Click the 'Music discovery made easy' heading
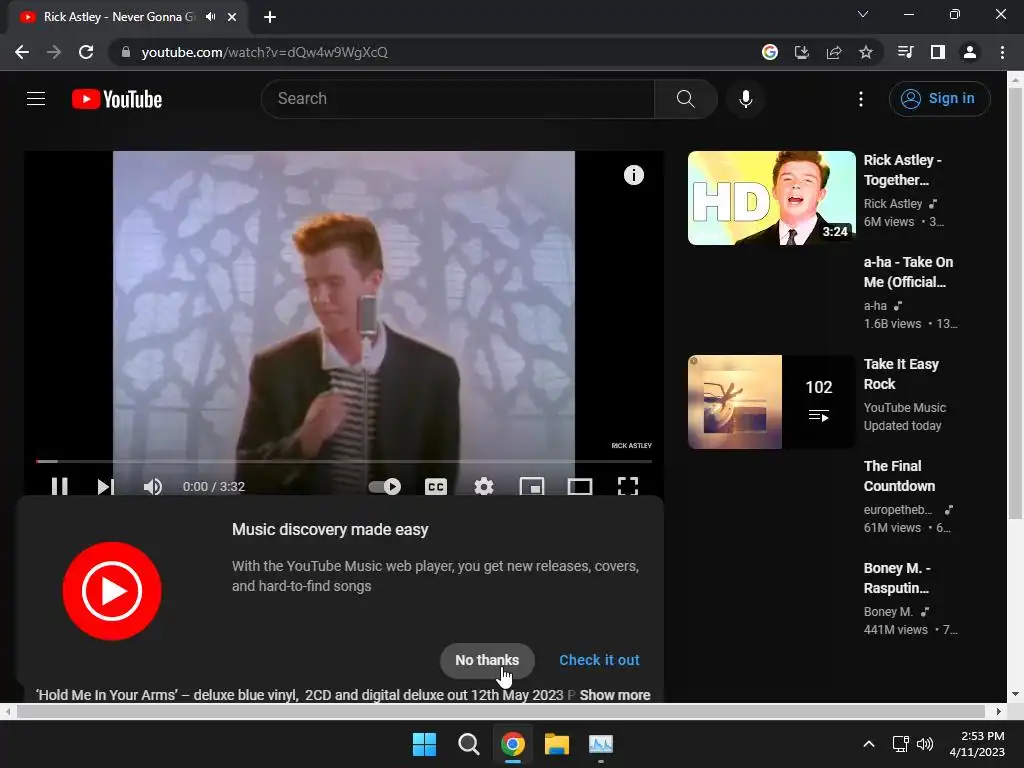 tap(330, 529)
